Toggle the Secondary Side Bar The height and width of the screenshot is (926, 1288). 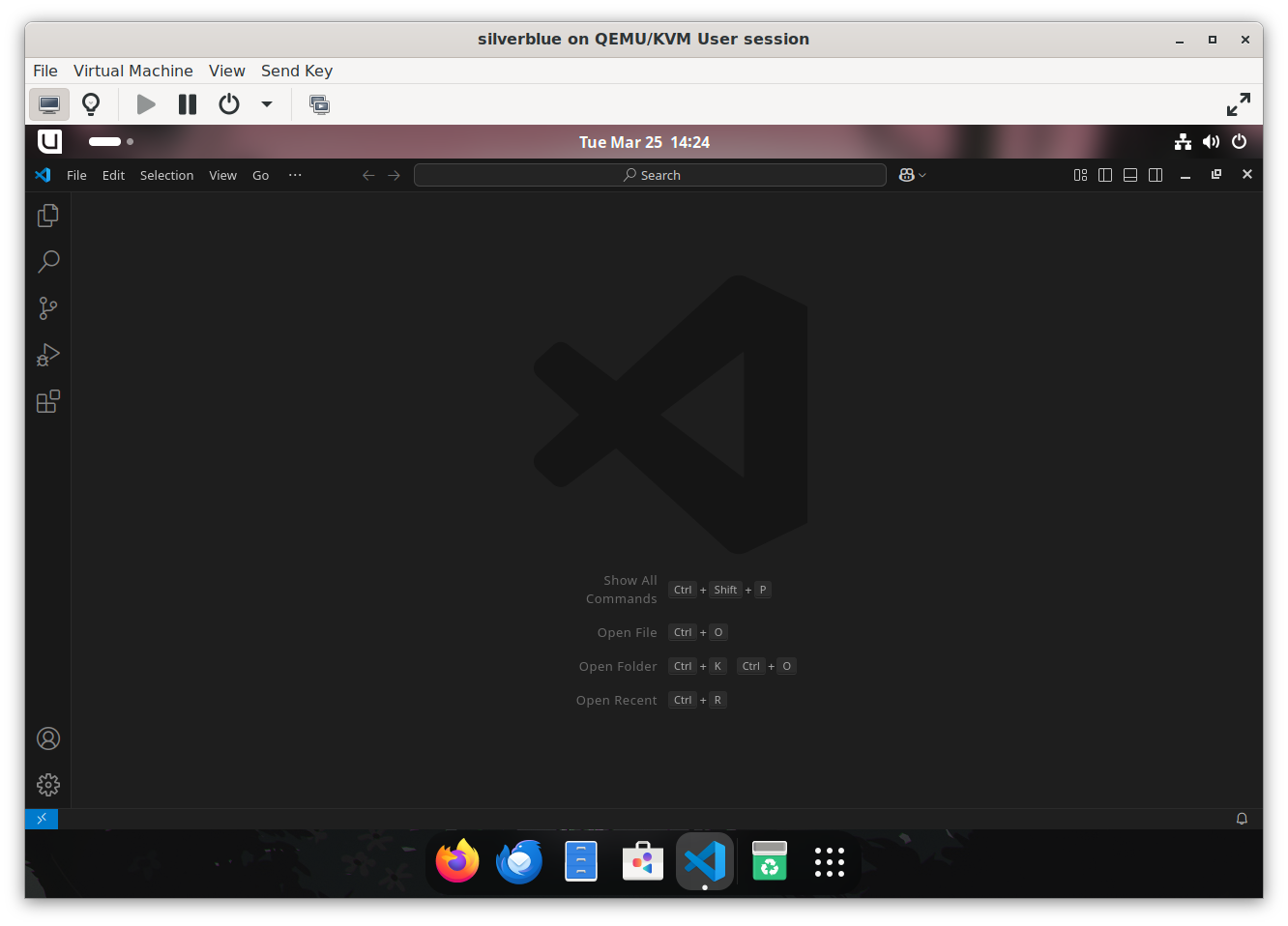point(1156,175)
